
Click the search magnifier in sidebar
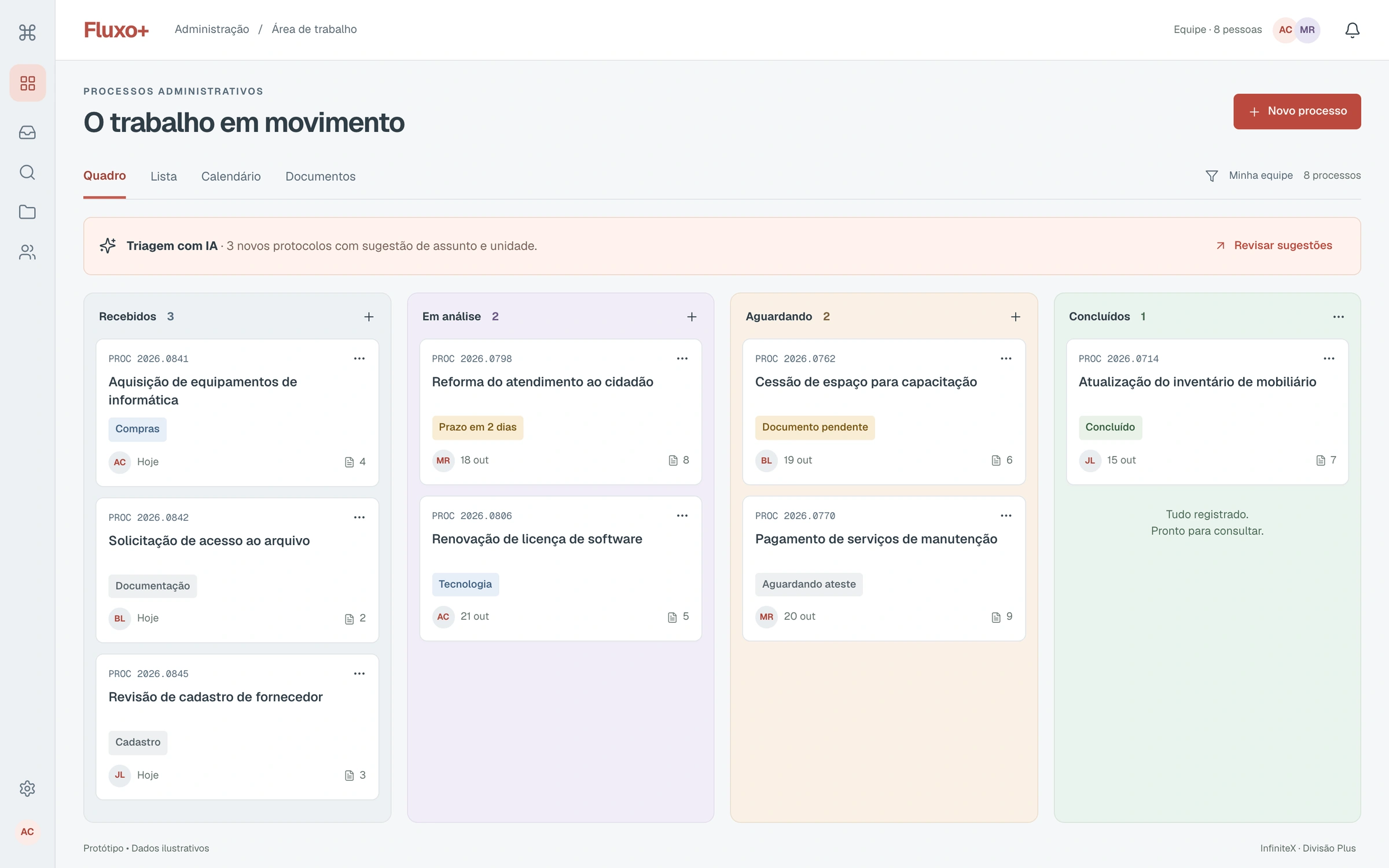27,172
